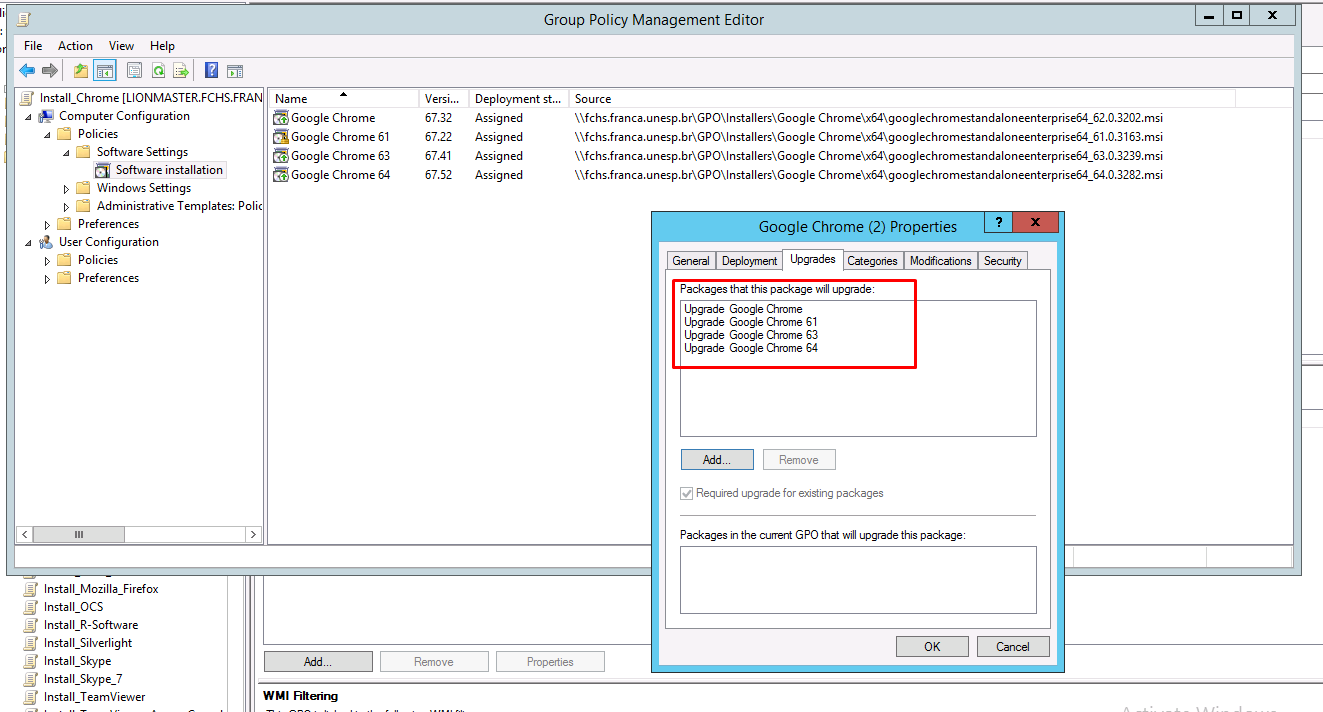Collapse the User Configuration node
This screenshot has height=712, width=1323.
(29, 243)
